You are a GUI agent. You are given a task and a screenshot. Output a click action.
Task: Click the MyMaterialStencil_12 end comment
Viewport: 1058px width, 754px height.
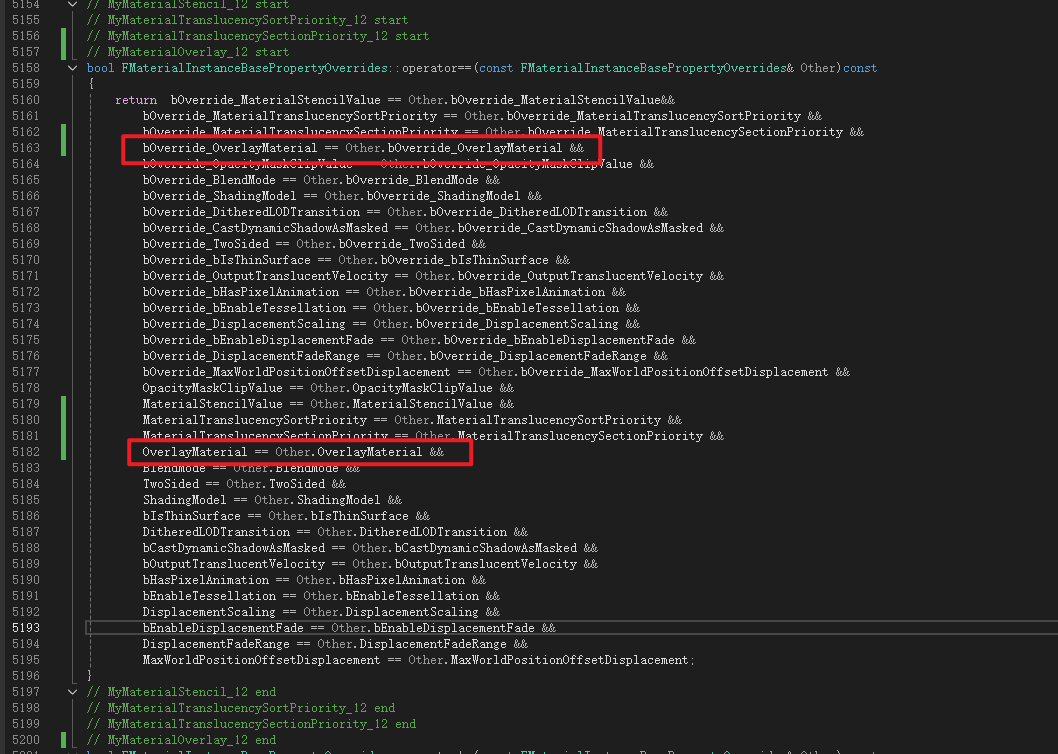pos(181,692)
